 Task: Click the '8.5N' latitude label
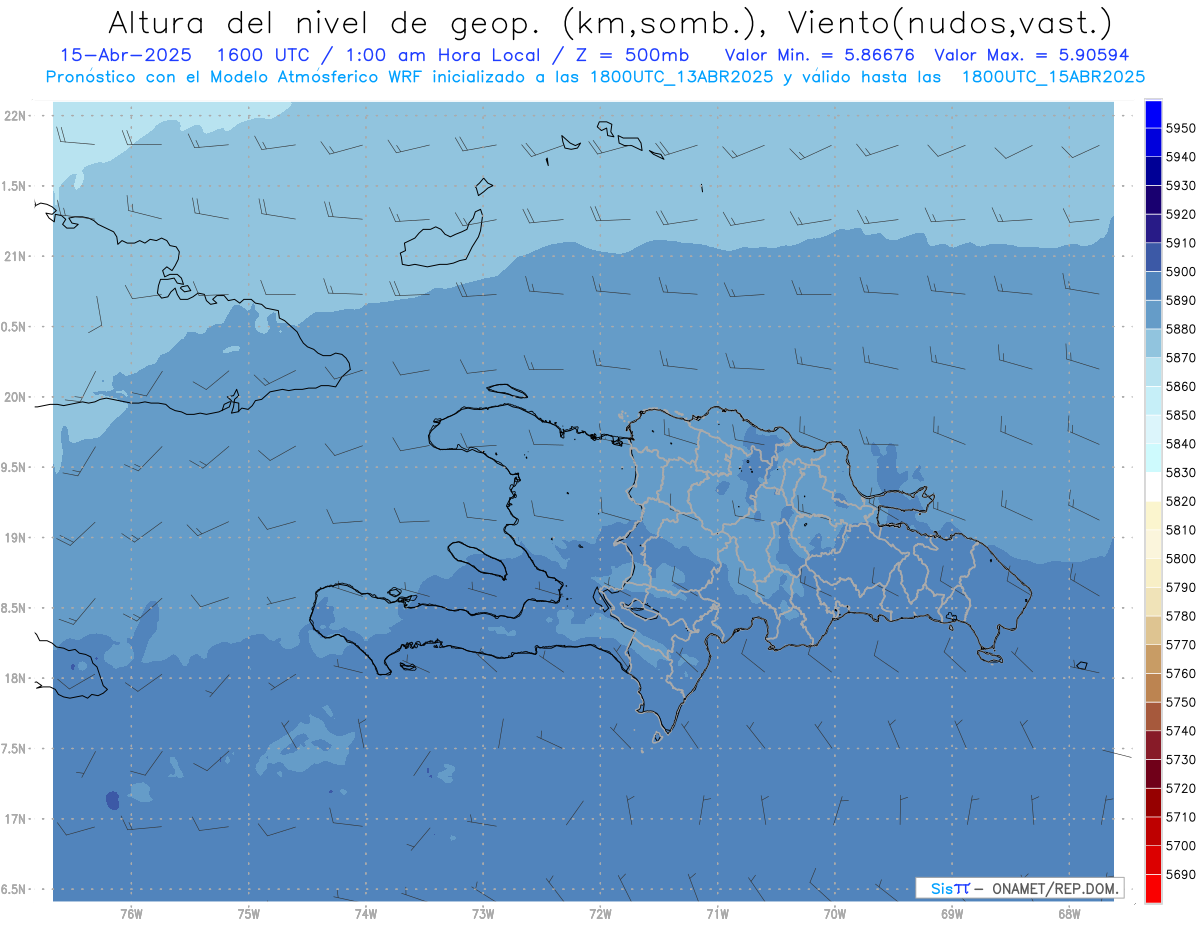click(14, 608)
